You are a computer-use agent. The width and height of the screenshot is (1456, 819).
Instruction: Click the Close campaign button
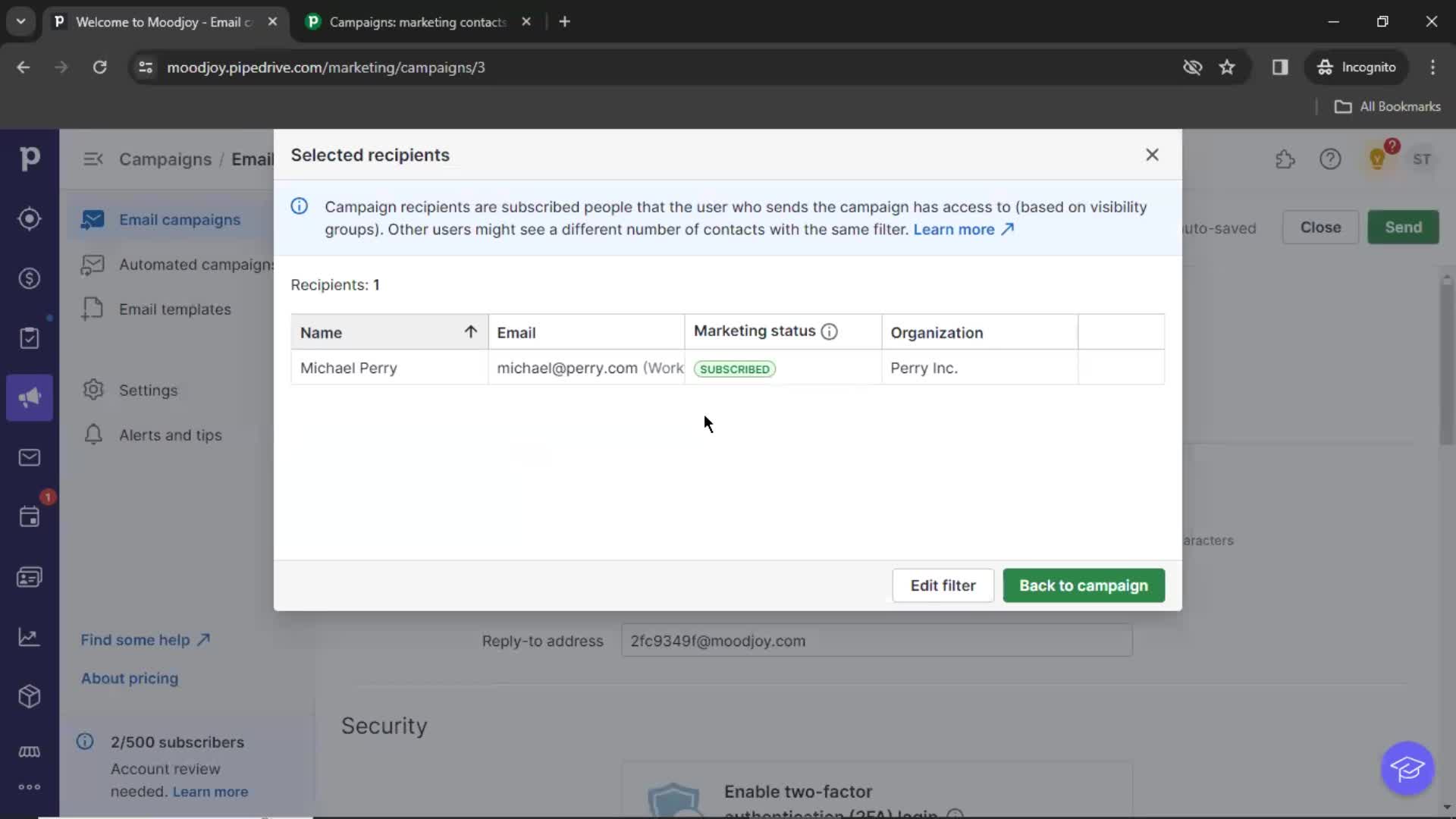[1320, 227]
